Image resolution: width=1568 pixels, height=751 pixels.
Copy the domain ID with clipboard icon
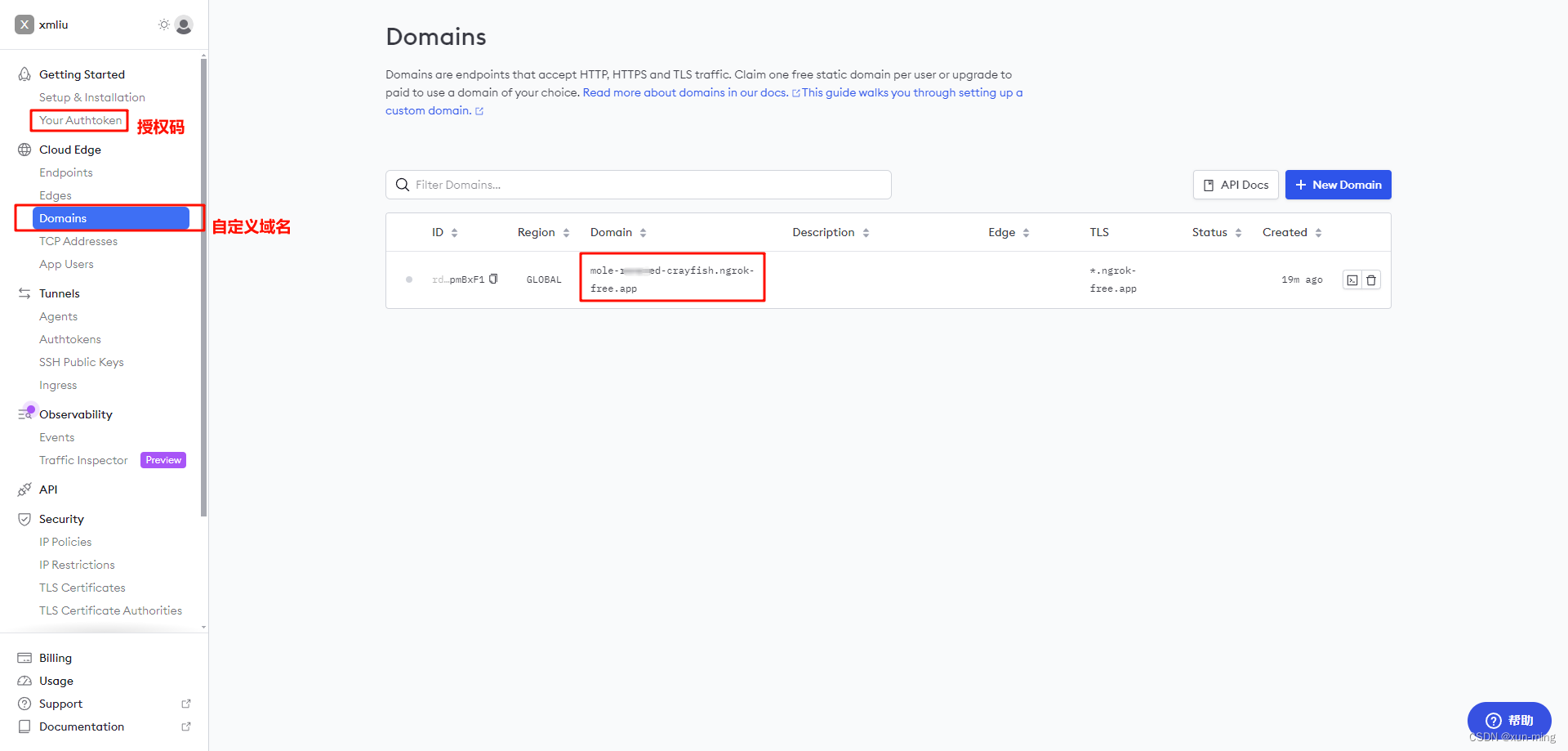493,279
